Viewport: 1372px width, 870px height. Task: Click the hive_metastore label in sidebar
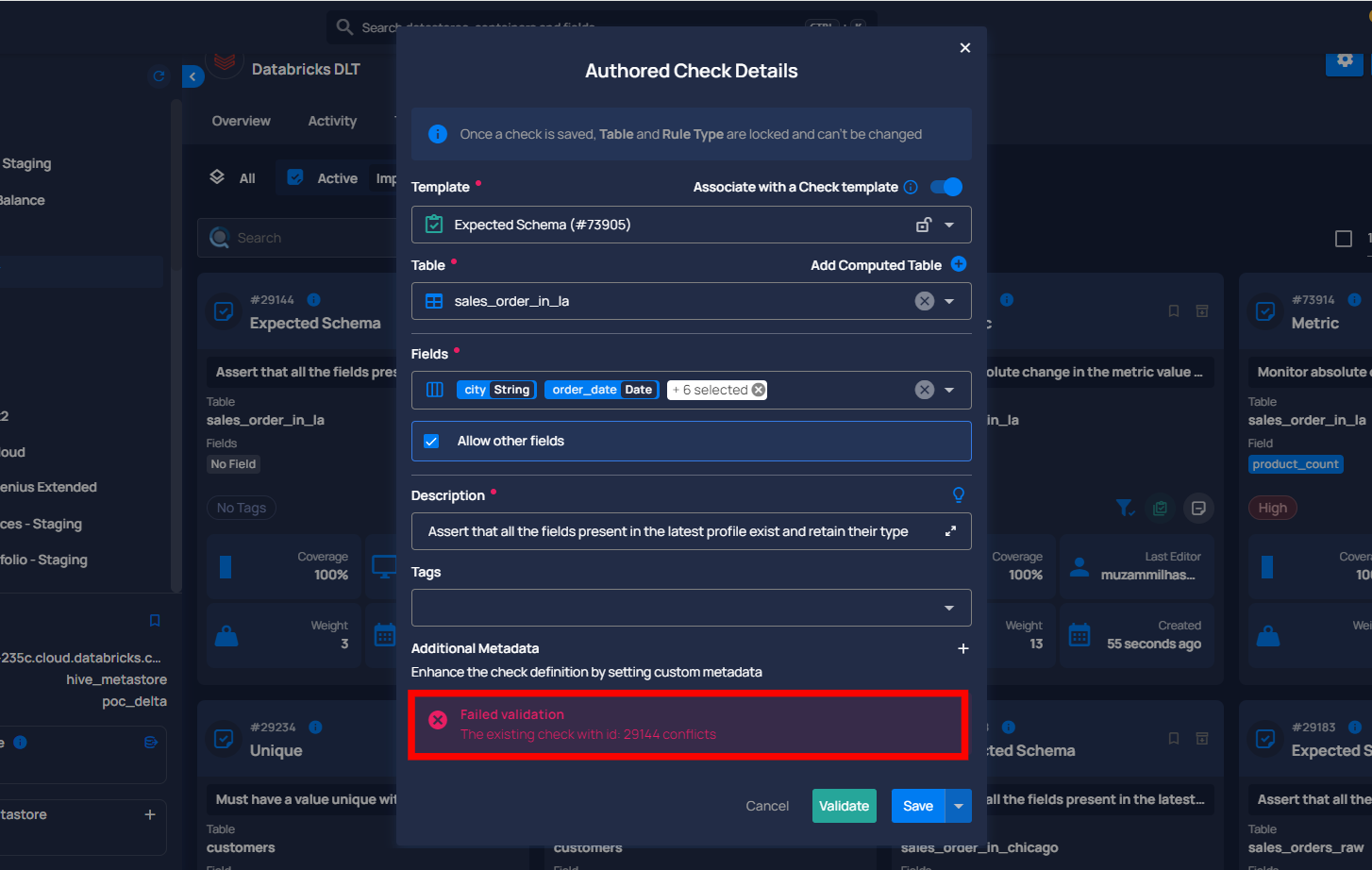click(x=116, y=679)
